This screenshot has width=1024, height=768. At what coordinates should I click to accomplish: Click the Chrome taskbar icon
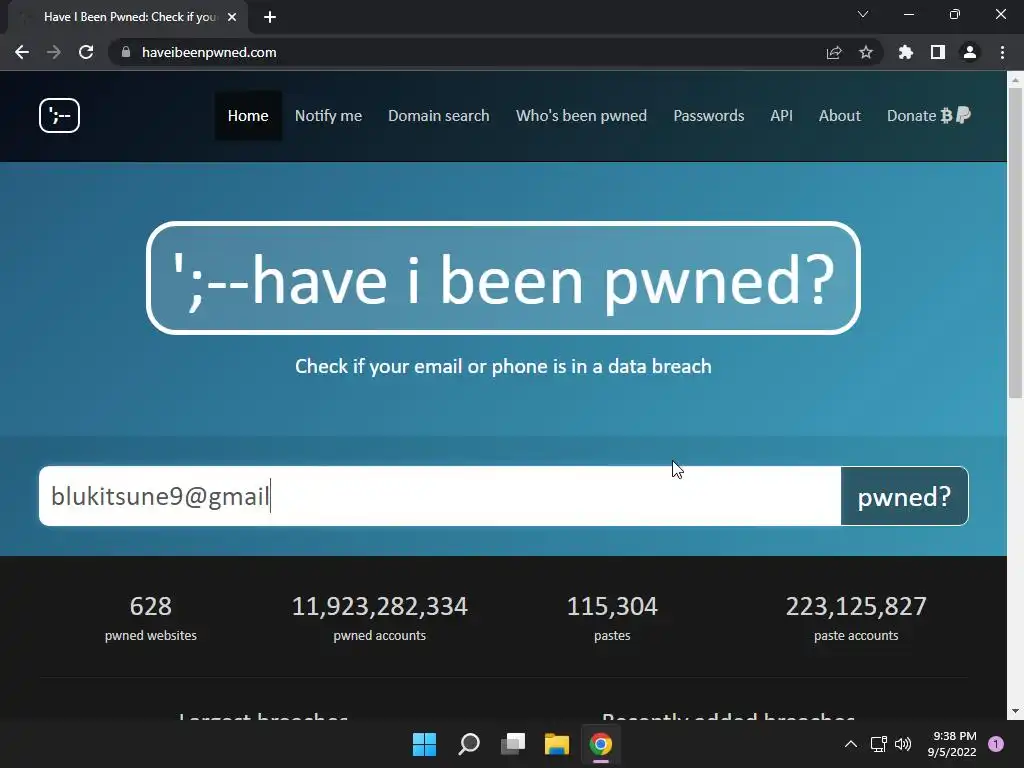tap(601, 744)
